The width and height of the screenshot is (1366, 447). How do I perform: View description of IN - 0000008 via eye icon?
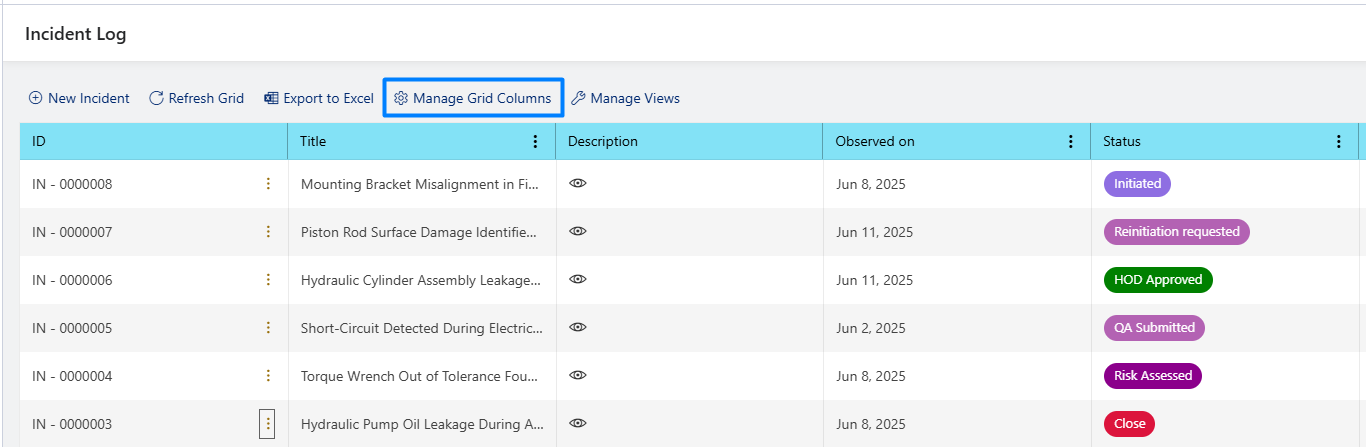(x=577, y=183)
